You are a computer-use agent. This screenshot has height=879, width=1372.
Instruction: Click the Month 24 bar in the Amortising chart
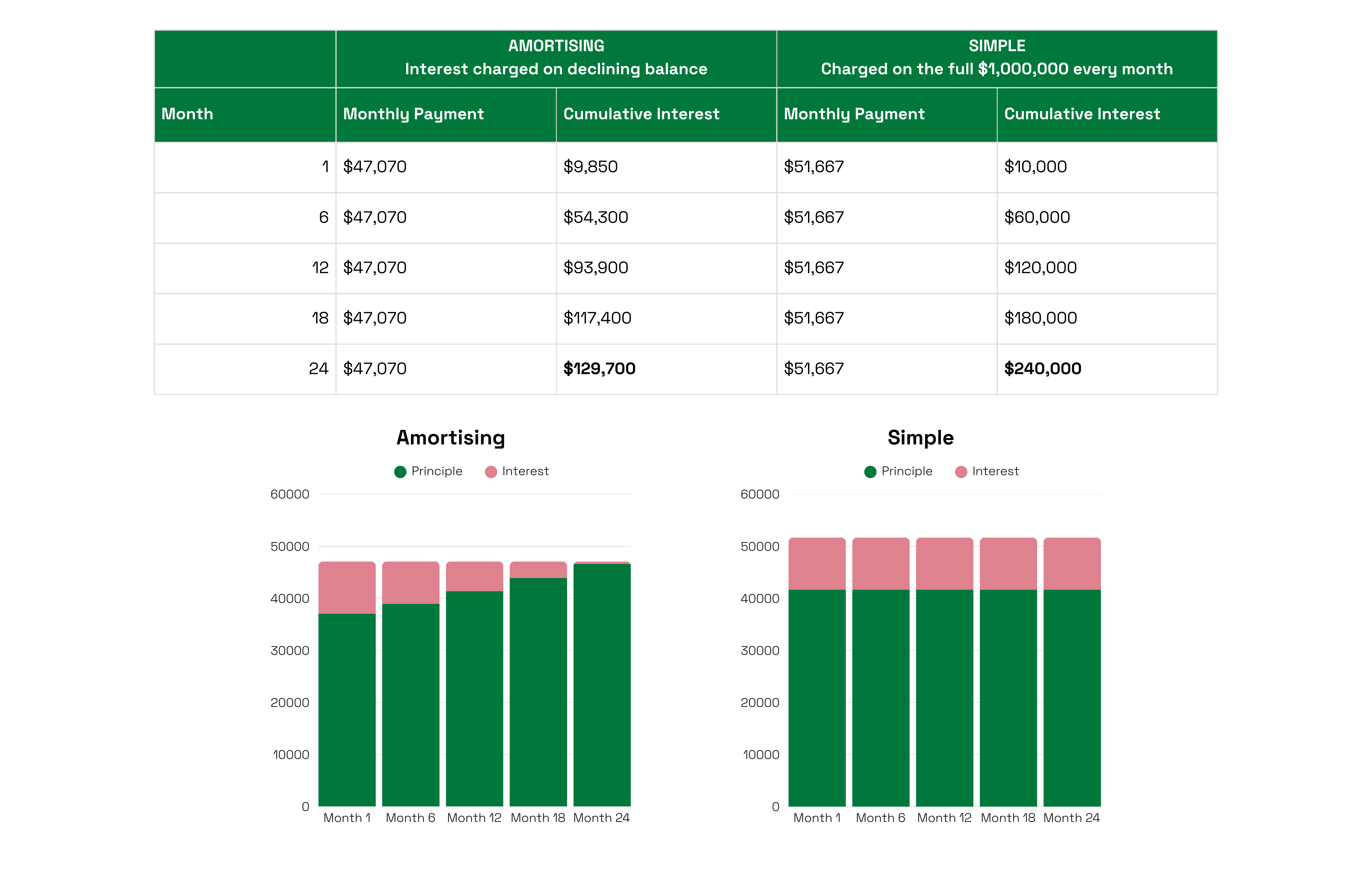602,685
